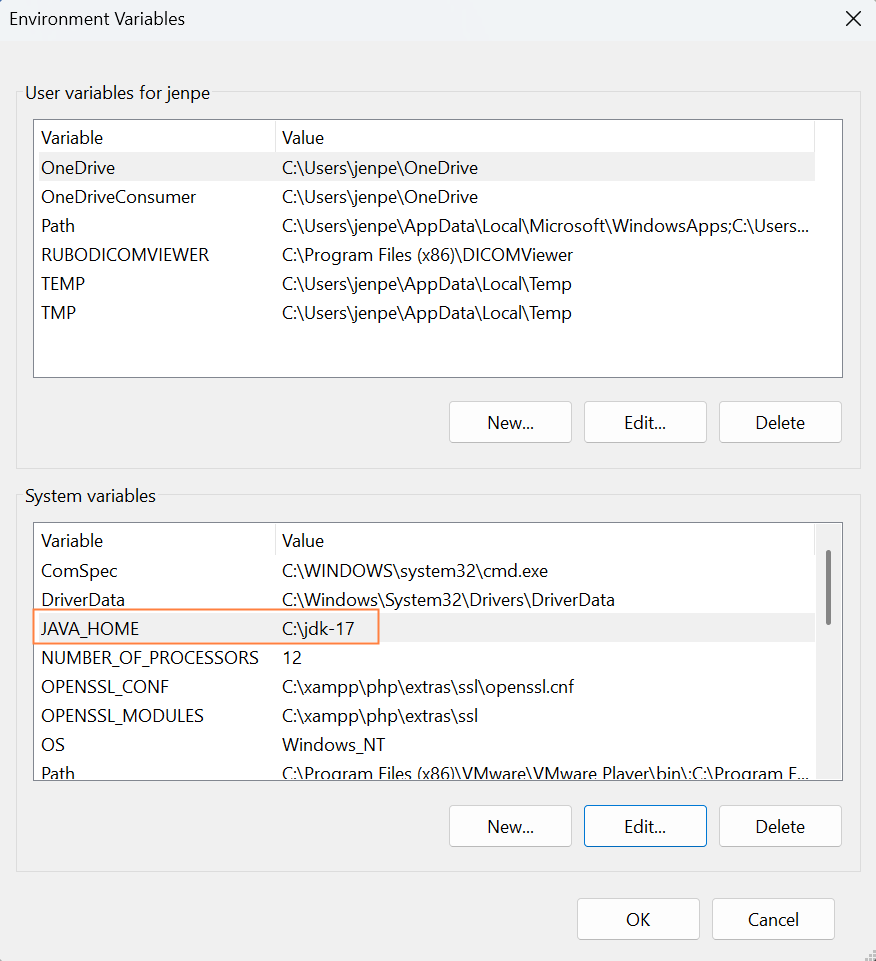Viewport: 876px width, 961px height.
Task: Edit the selected system variable
Action: coord(645,826)
